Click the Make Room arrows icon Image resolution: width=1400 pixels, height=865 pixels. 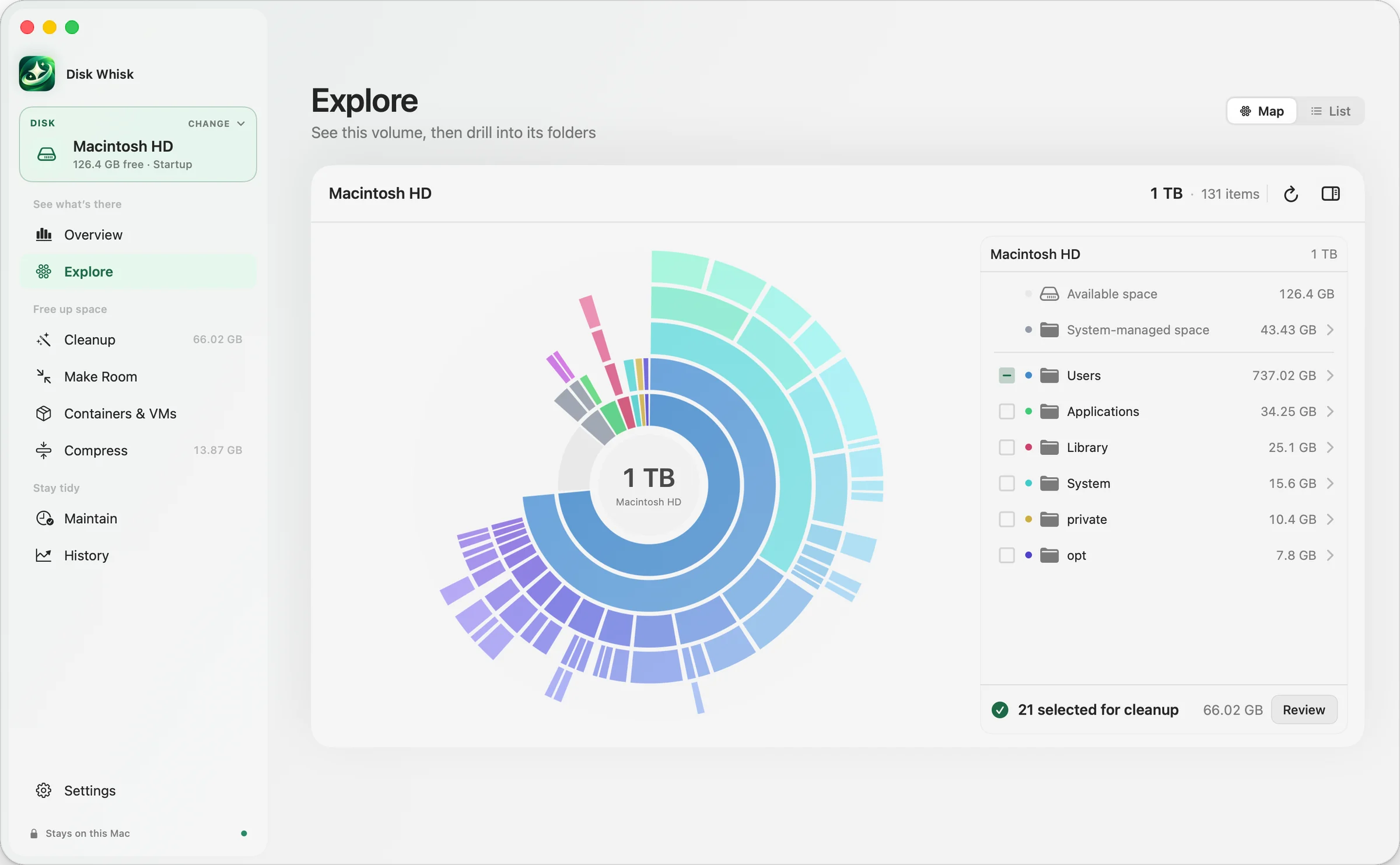pos(44,376)
